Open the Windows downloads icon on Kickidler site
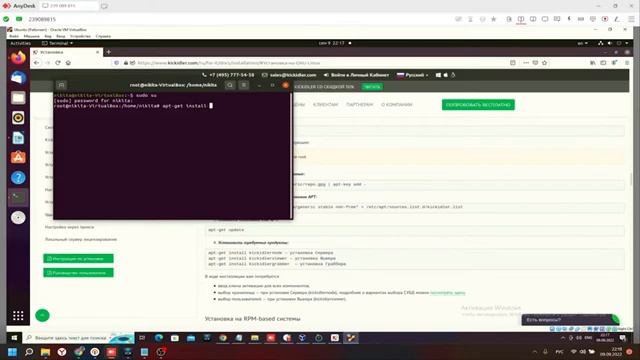Screen dimensions: 640x360 (438, 75)
